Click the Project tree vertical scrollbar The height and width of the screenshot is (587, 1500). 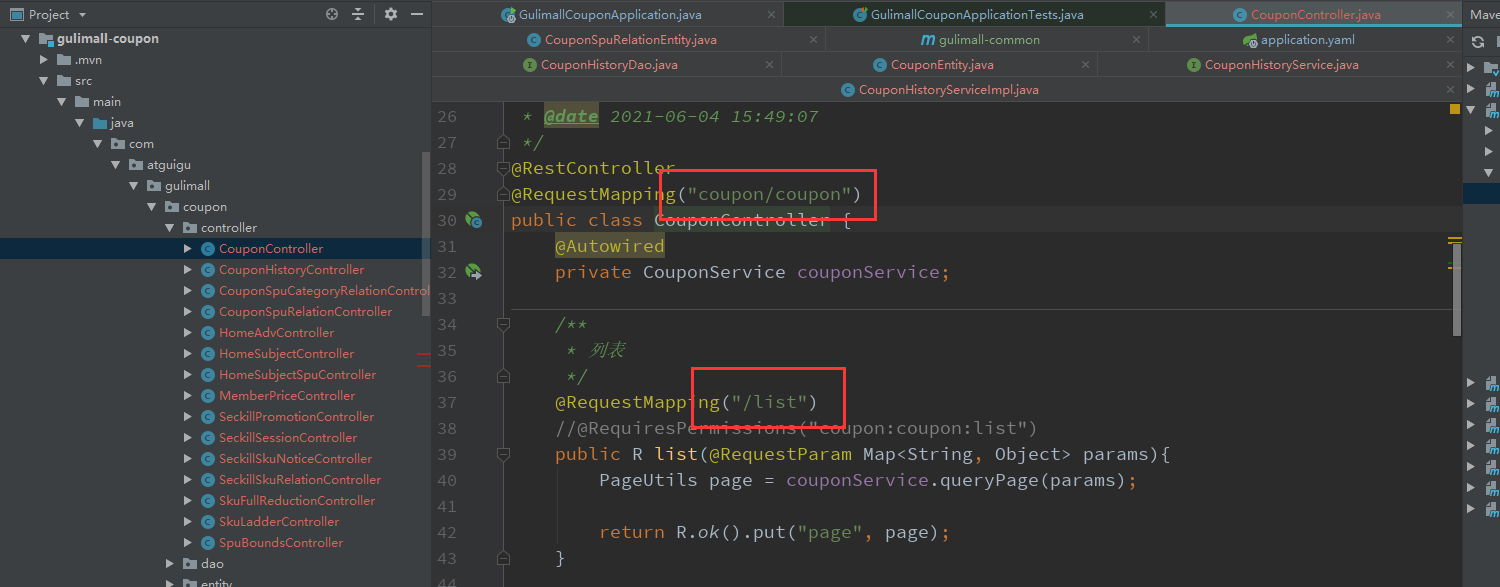[426, 232]
